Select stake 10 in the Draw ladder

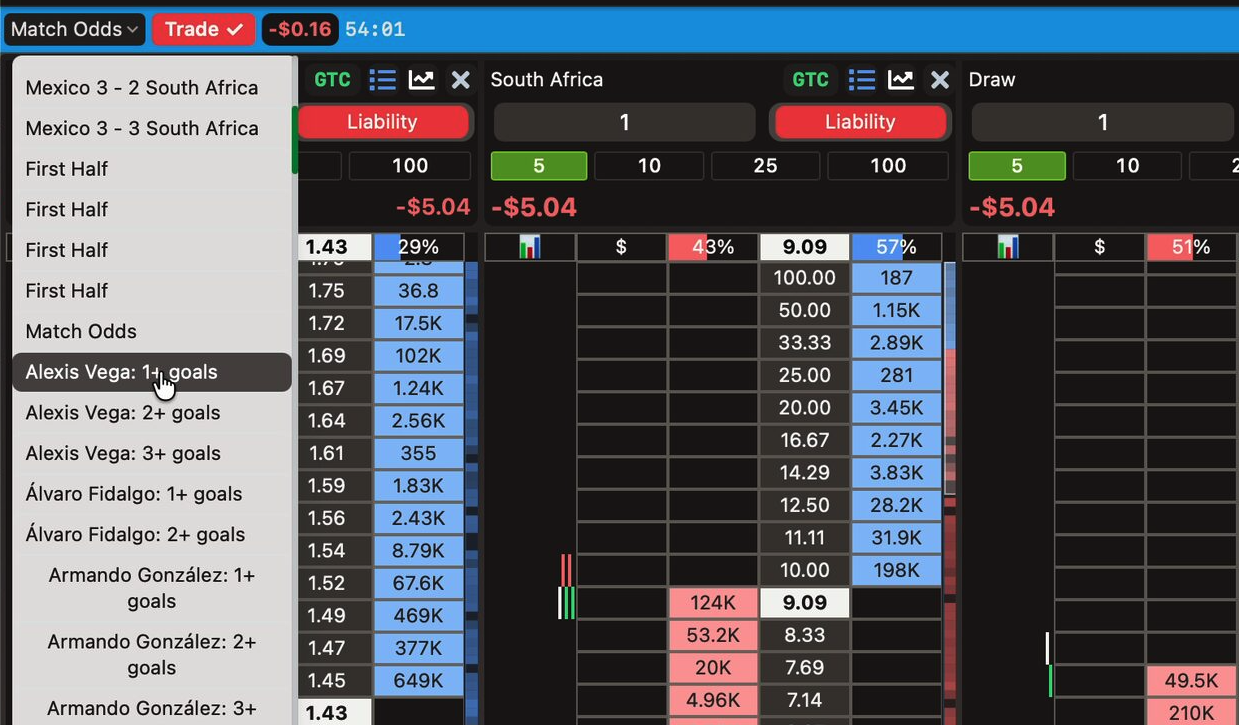coord(1128,166)
